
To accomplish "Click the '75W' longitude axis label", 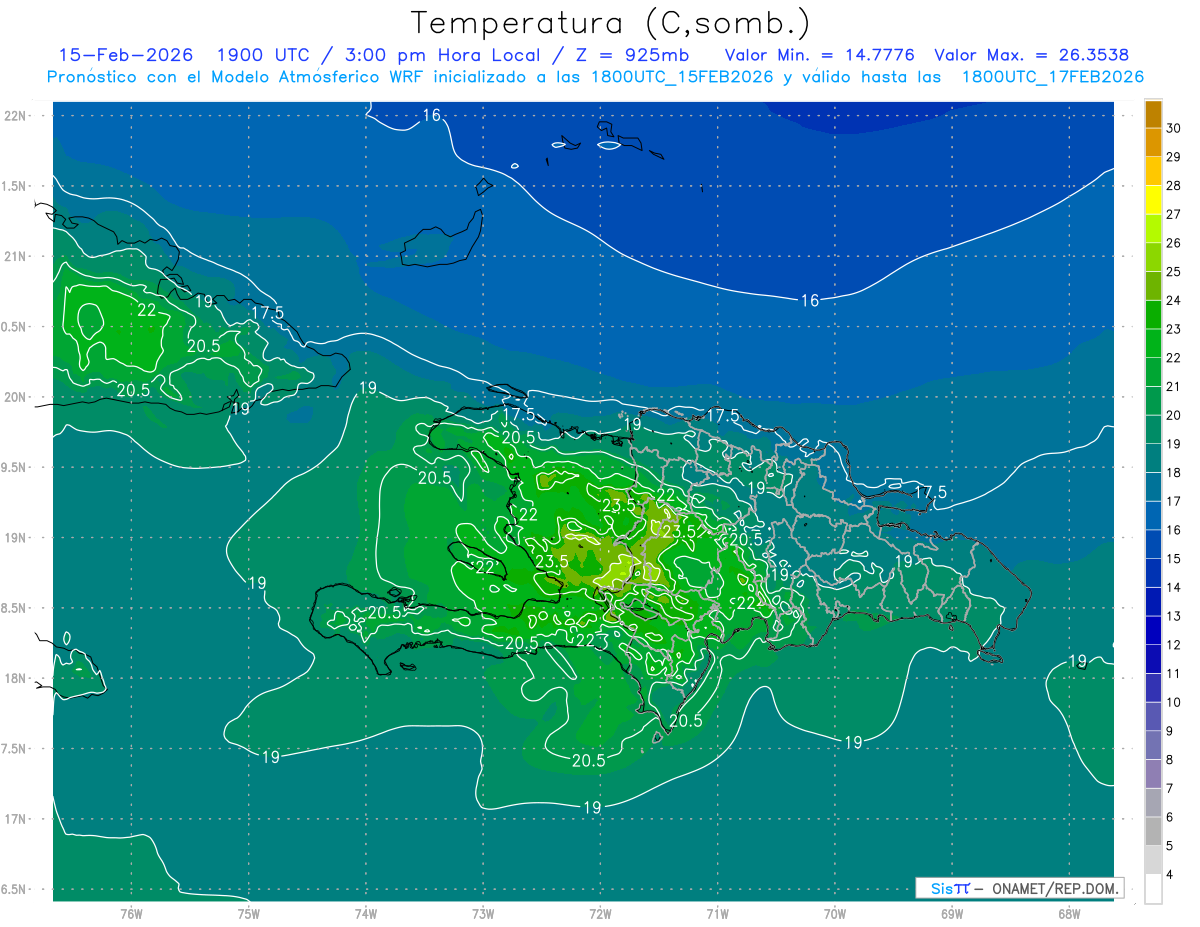I will tap(249, 914).
